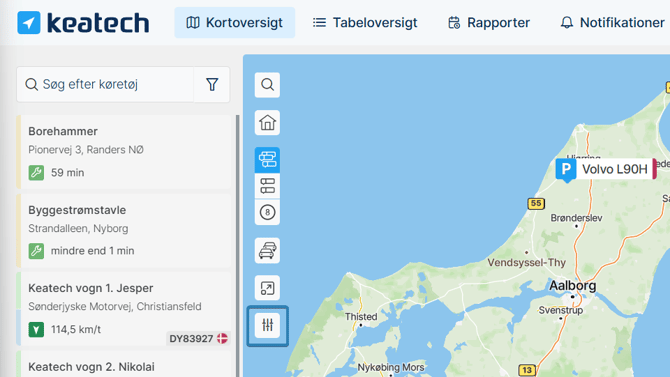Select Keatech vogn 2. Nikolai entry
Viewport: 670px width, 377px height.
(124, 364)
